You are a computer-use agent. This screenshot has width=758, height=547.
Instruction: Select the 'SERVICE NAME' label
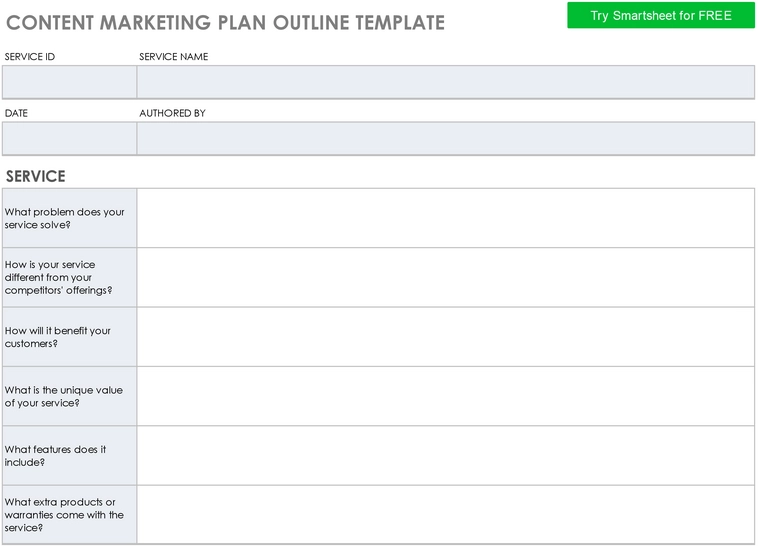coord(174,57)
